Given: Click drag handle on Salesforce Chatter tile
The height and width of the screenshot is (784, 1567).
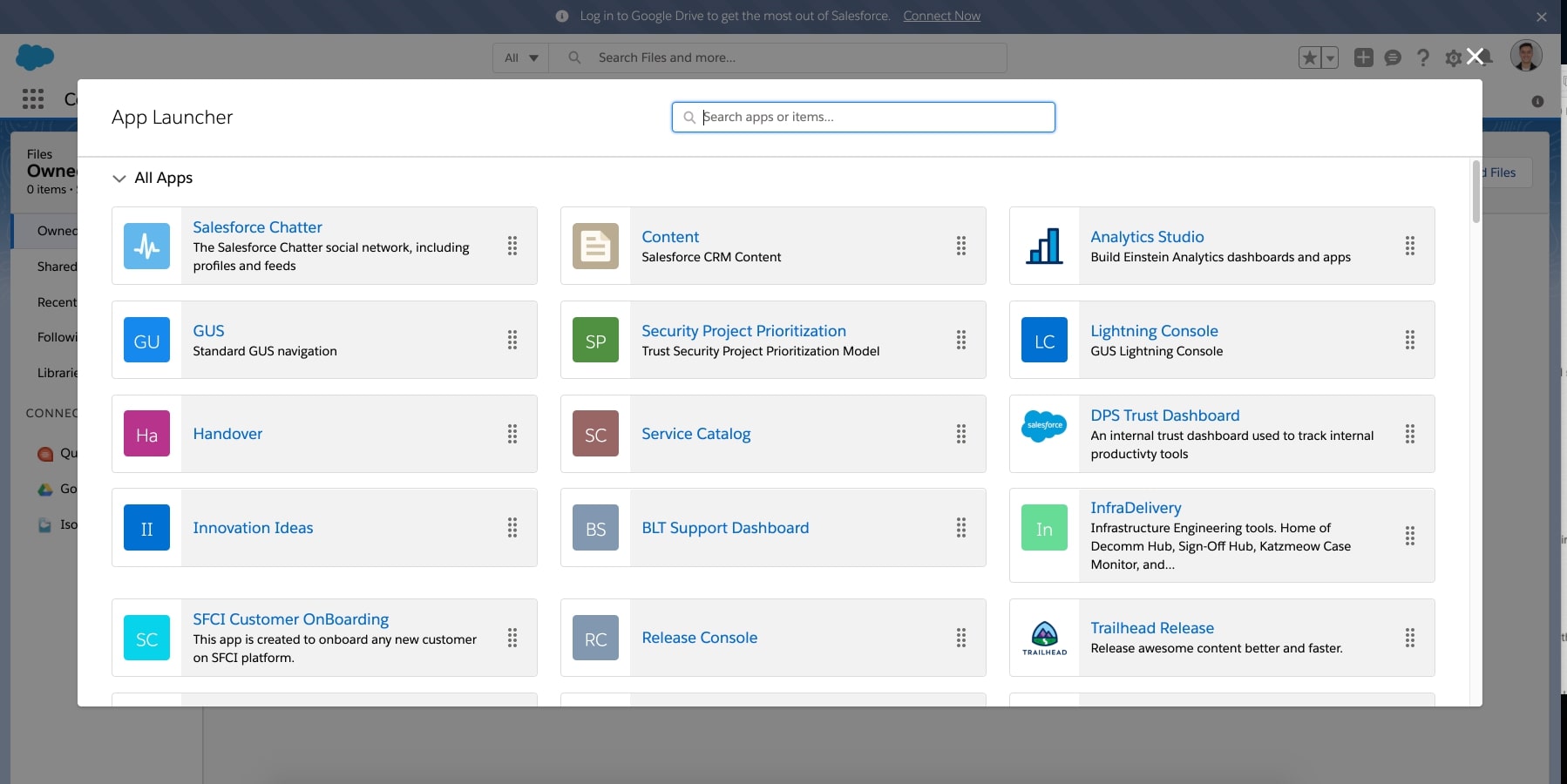Looking at the screenshot, I should [x=512, y=246].
